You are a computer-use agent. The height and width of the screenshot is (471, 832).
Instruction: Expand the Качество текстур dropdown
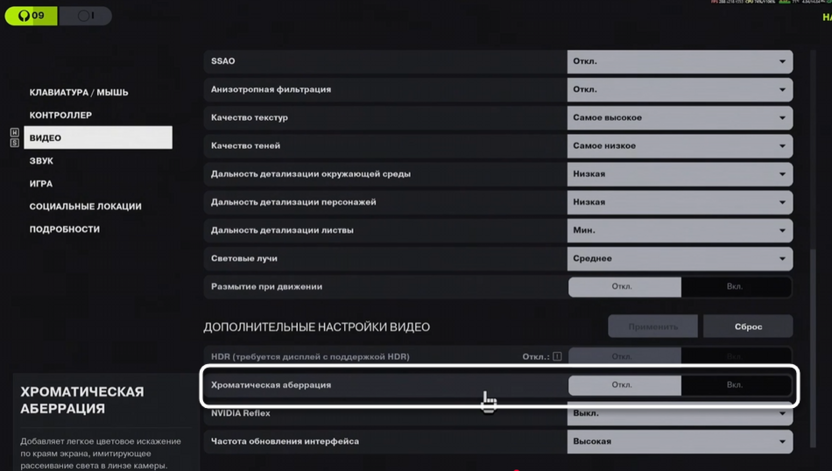[680, 118]
